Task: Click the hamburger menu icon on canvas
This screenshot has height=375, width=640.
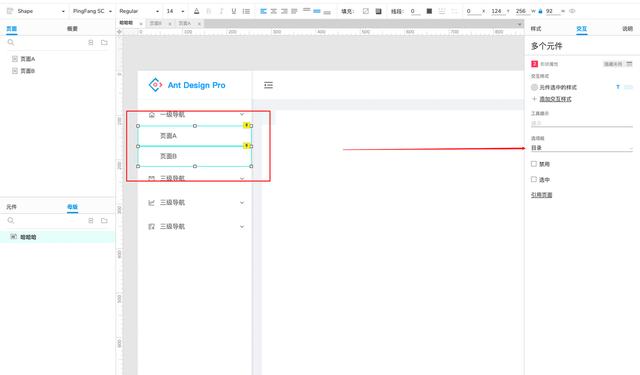Action: click(268, 85)
